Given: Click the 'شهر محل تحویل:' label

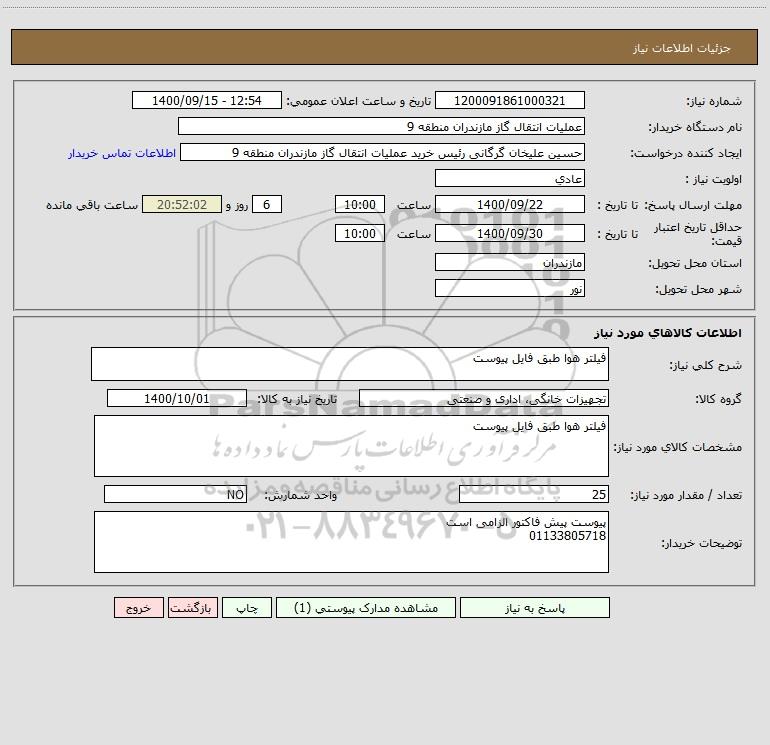Looking at the screenshot, I should (x=699, y=290).
